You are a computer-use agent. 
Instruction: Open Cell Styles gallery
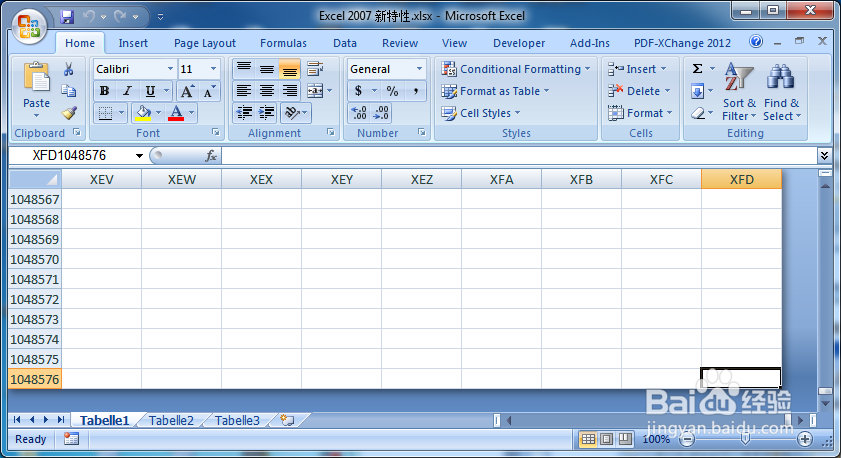481,113
